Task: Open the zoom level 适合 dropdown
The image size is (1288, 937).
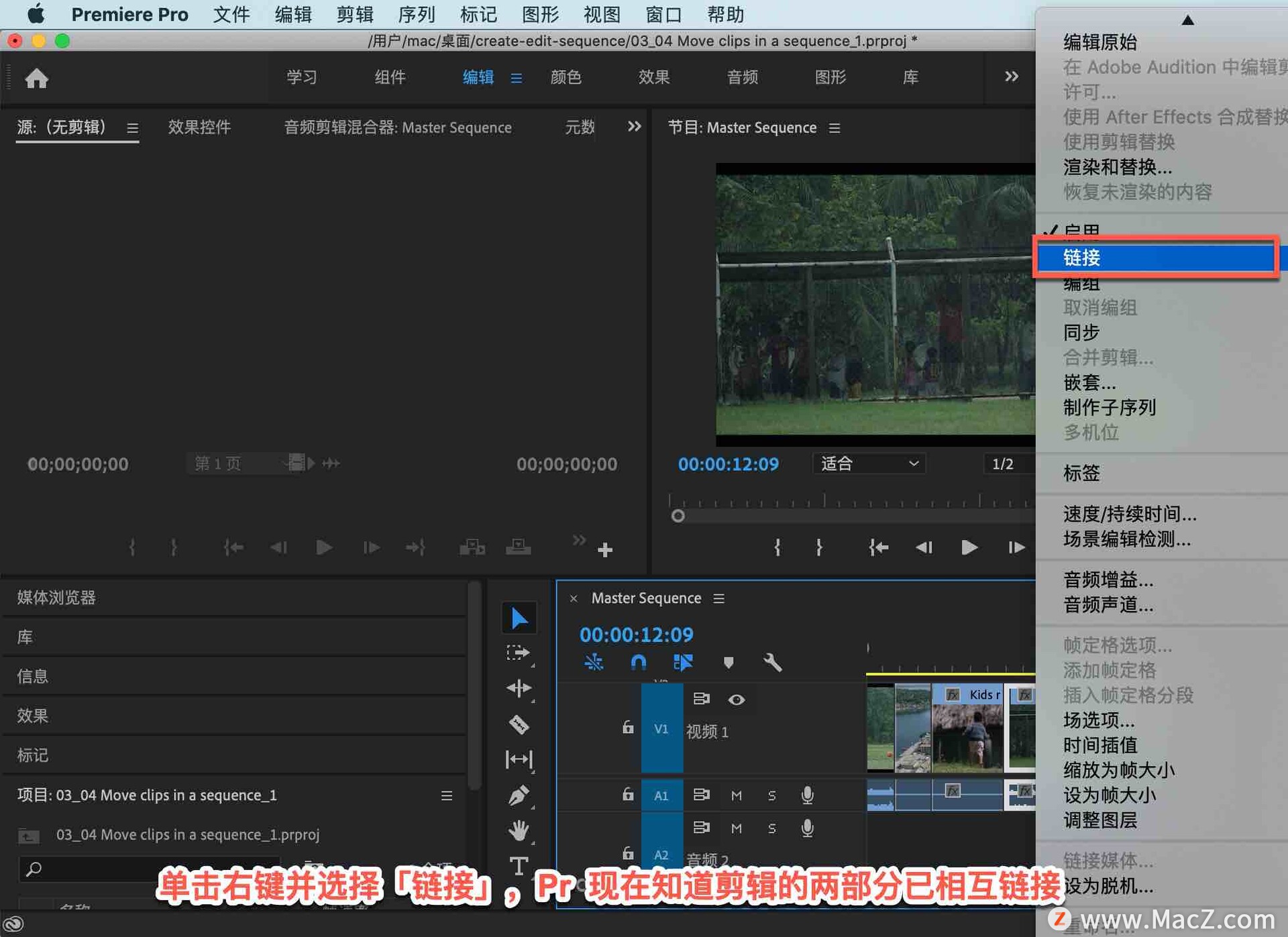Action: click(x=869, y=463)
